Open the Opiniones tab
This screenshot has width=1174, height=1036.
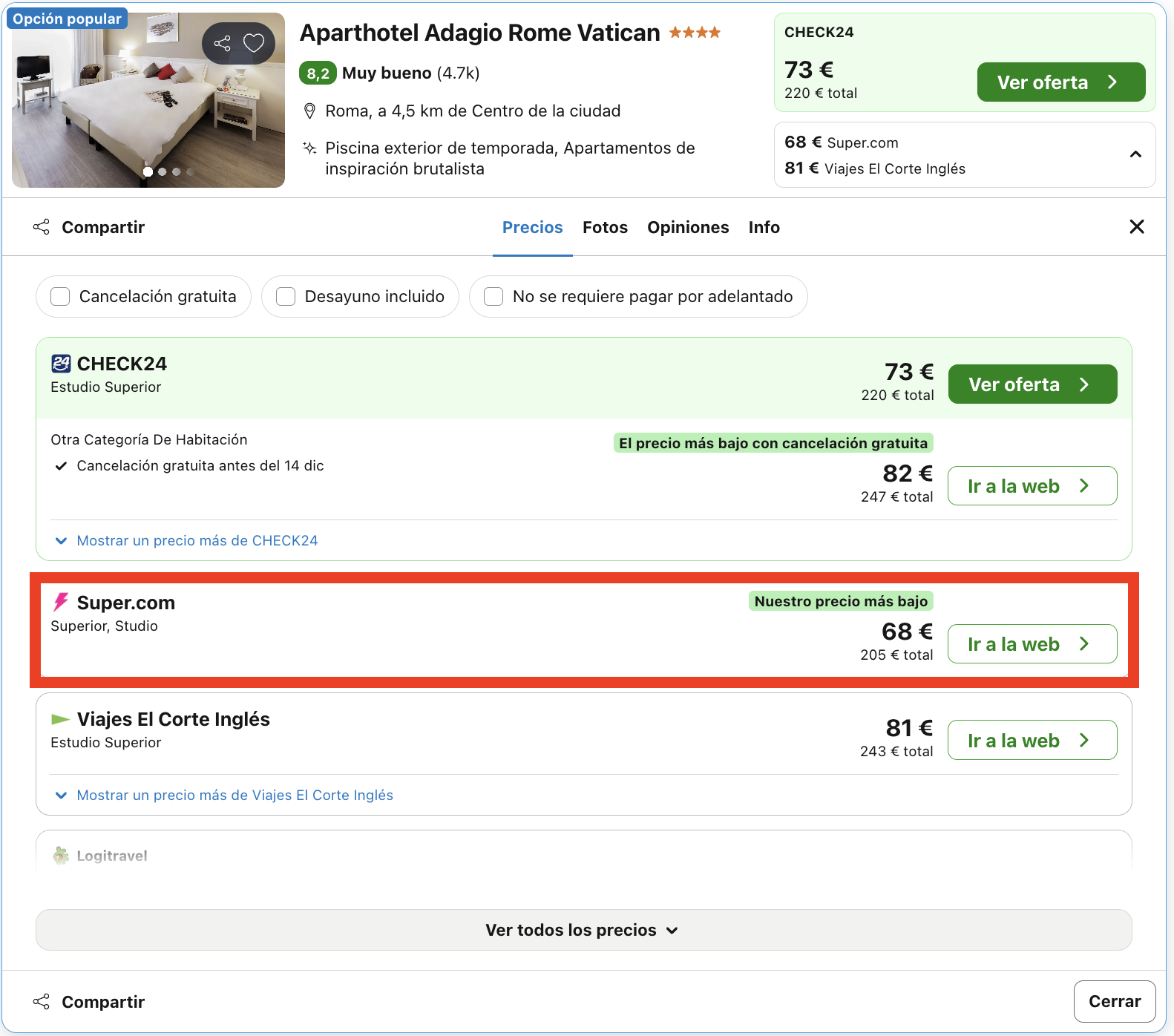pos(688,227)
